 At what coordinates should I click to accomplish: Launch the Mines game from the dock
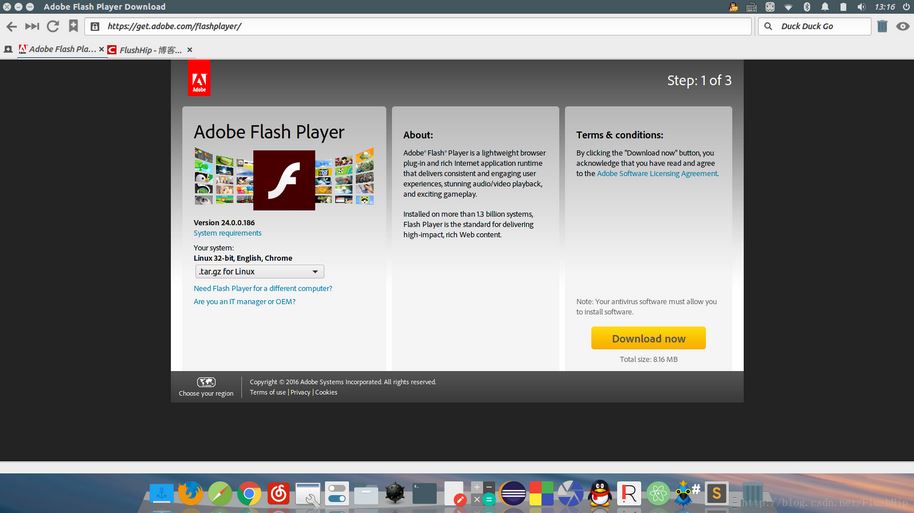395,493
